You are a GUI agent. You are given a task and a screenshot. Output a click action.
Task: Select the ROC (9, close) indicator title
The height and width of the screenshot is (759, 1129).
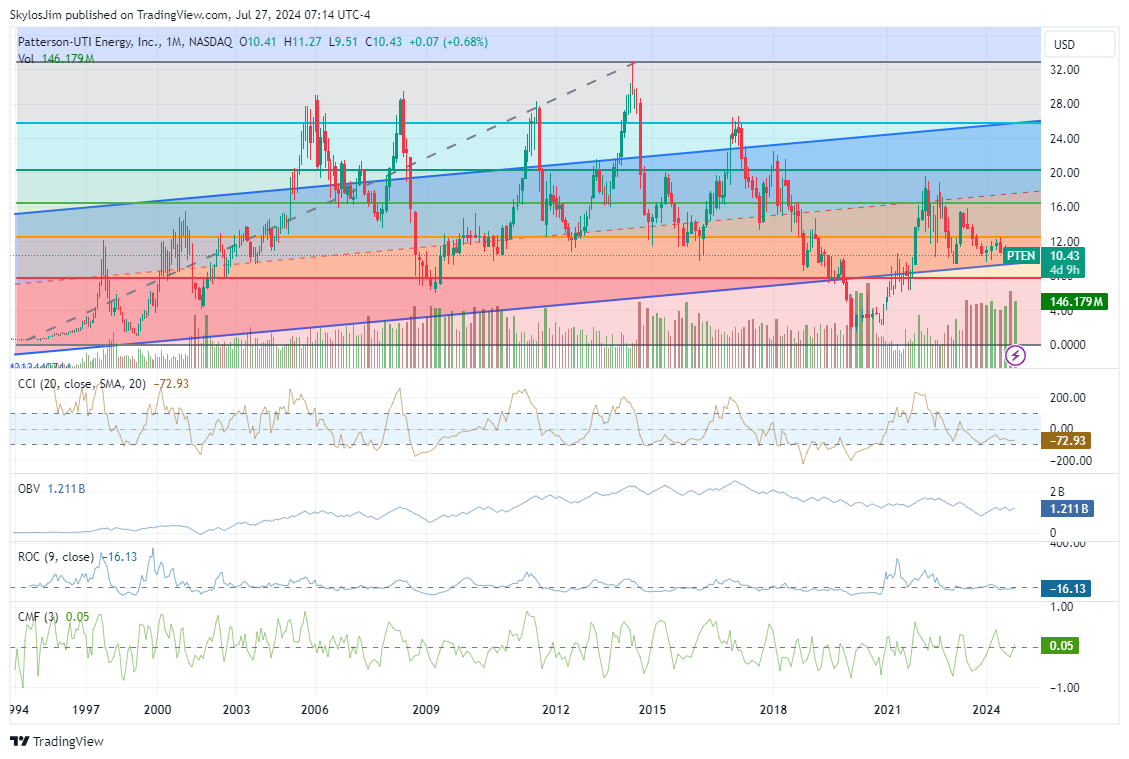coord(56,557)
